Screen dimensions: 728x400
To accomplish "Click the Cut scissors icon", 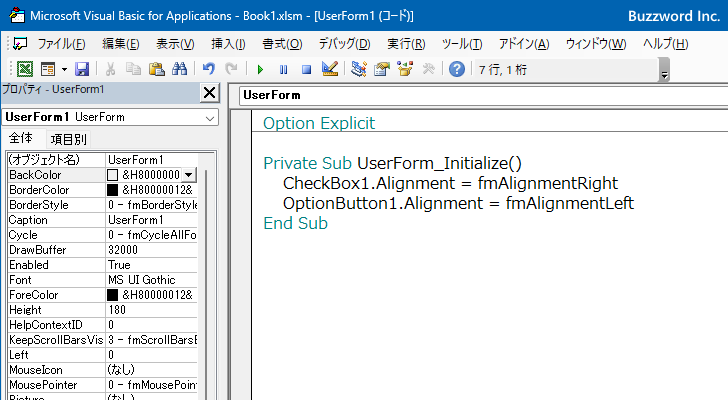I will pos(110,69).
